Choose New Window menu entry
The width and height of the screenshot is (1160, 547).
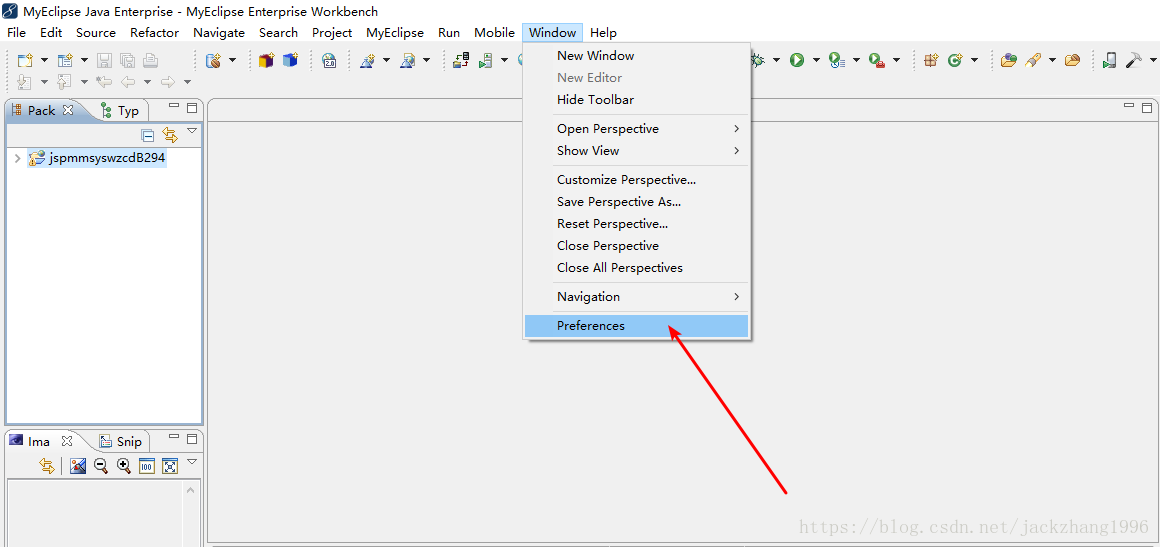(636, 56)
